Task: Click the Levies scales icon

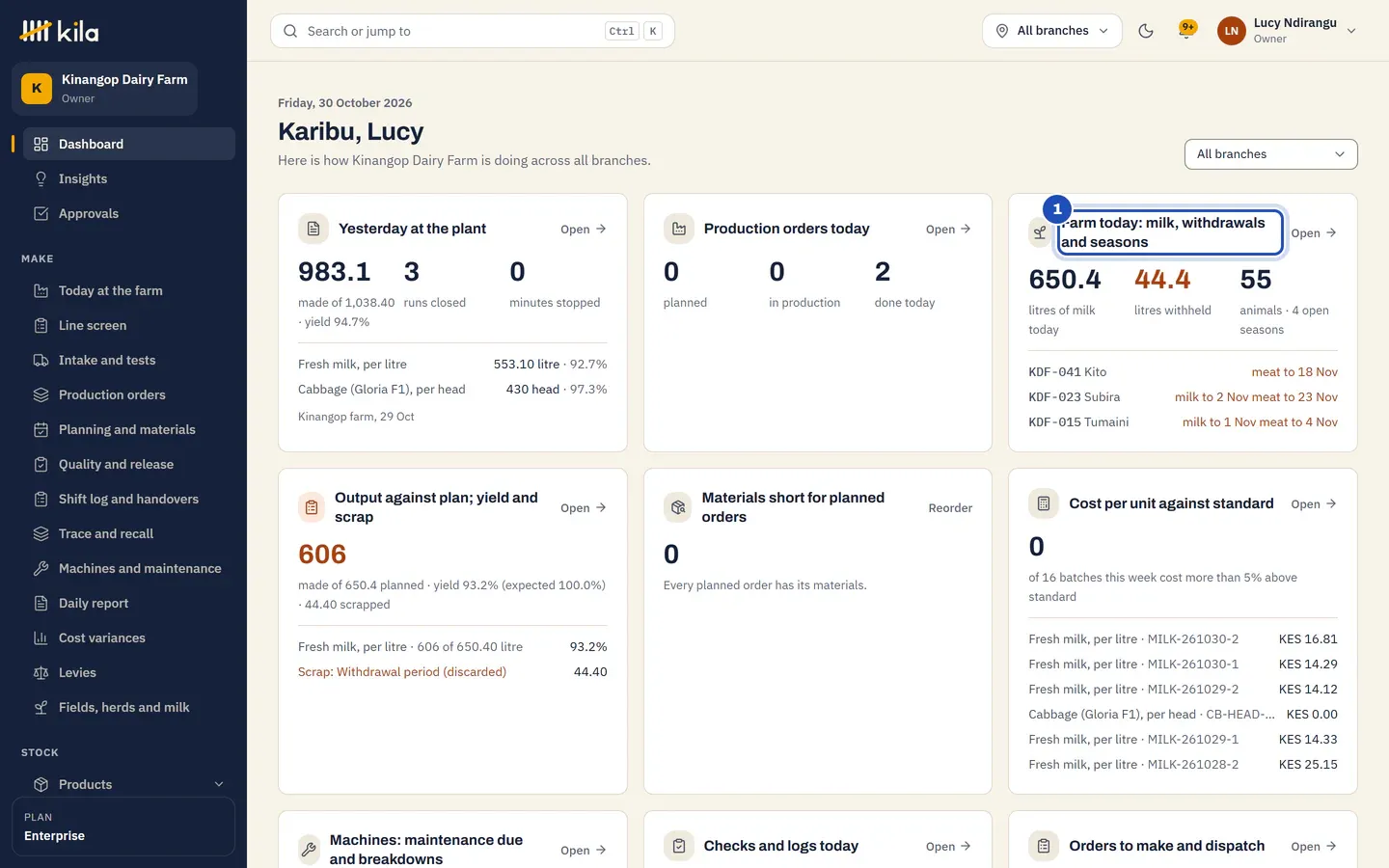Action: (x=41, y=672)
